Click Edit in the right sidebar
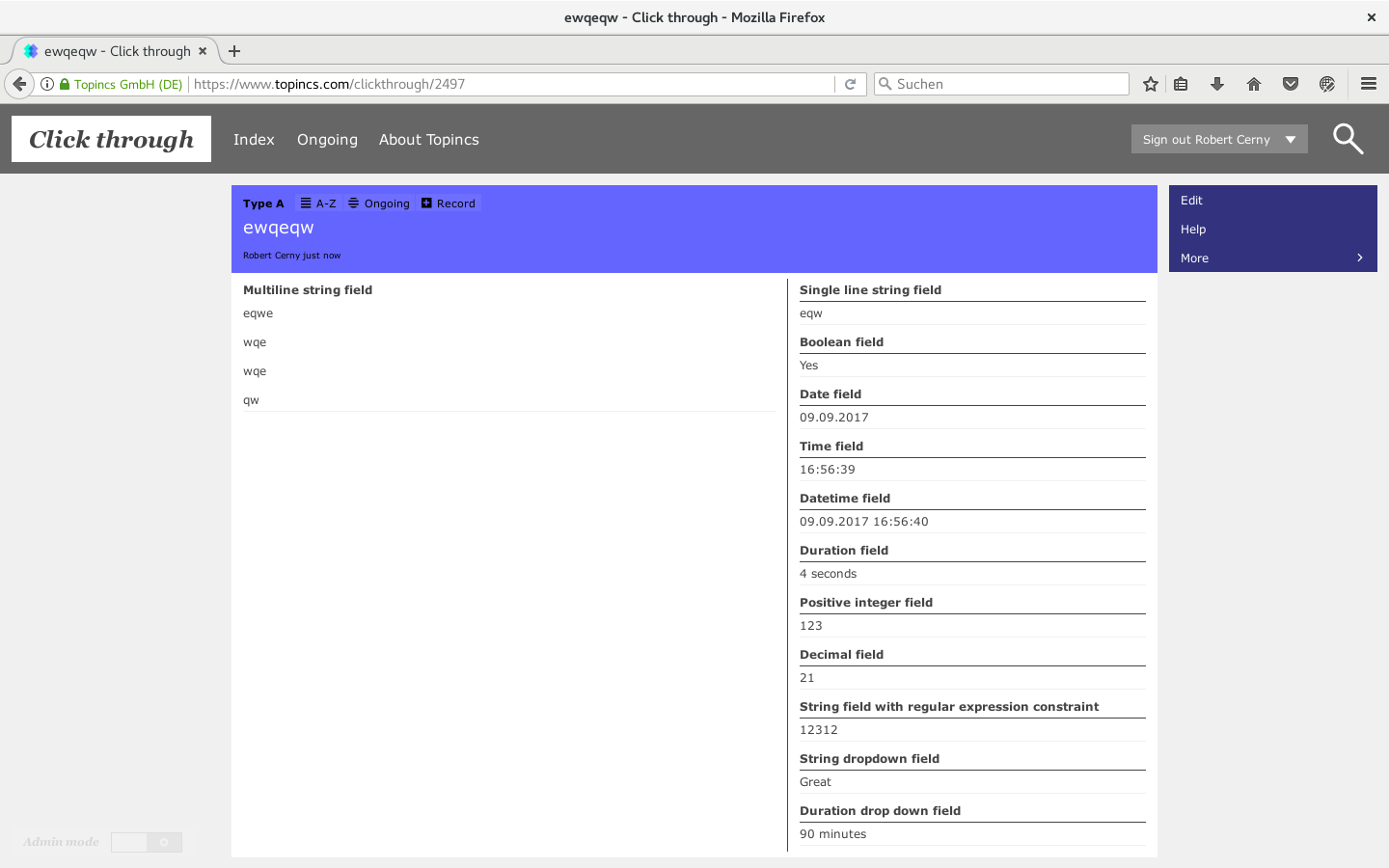The height and width of the screenshot is (868, 1389). [1191, 201]
